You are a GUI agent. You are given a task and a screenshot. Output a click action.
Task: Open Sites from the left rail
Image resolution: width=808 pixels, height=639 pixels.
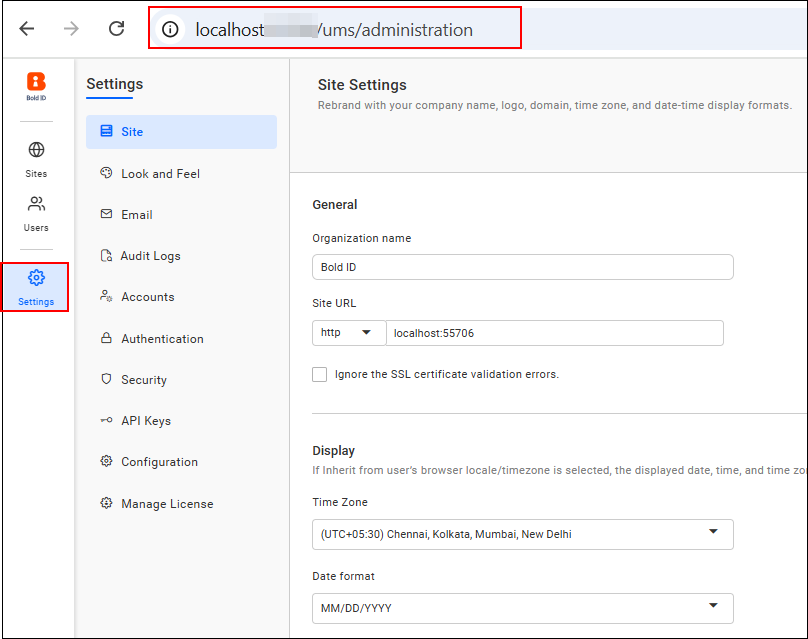coord(36,159)
